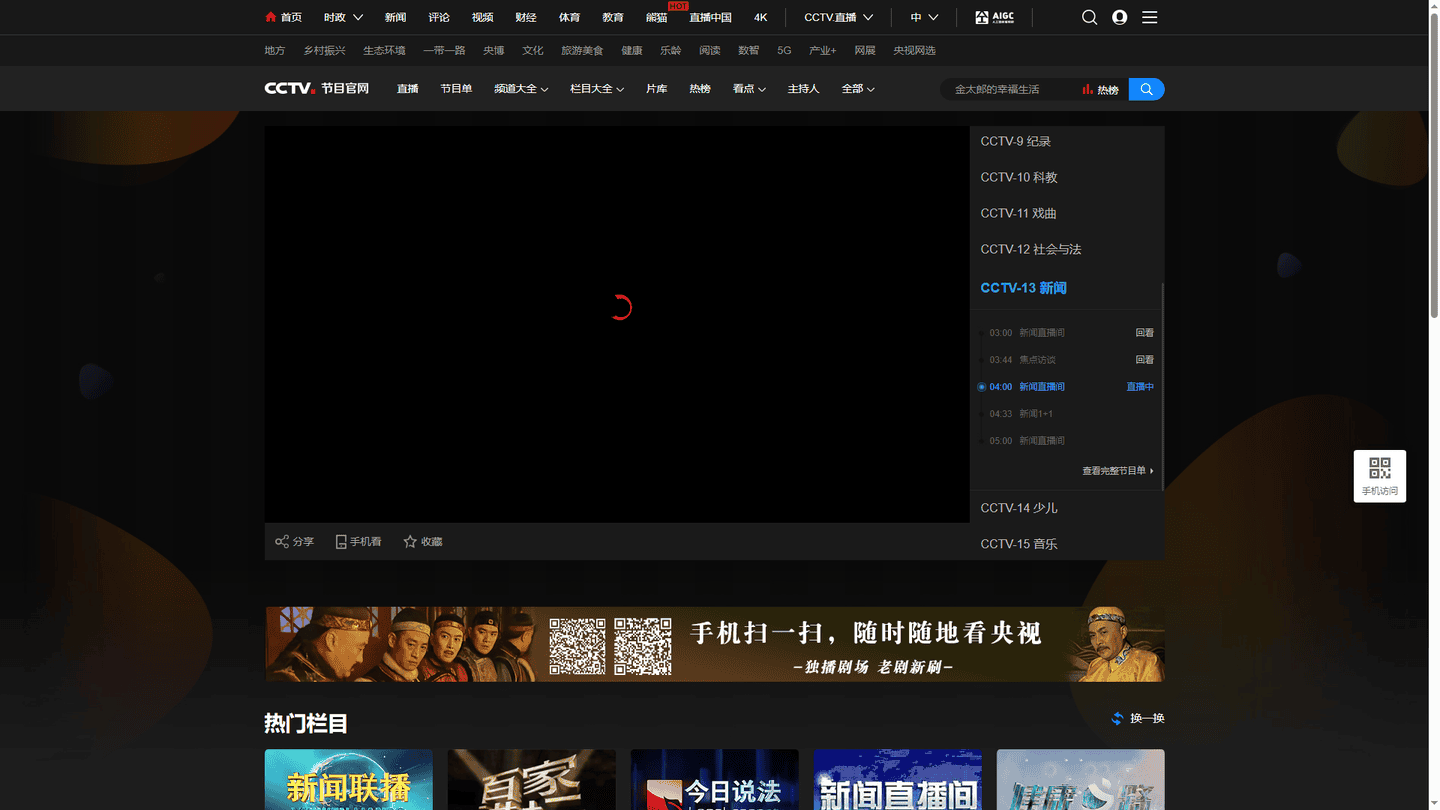1440x810 pixels.
Task: Open the 新闻 top navigation item
Action: [x=395, y=17]
